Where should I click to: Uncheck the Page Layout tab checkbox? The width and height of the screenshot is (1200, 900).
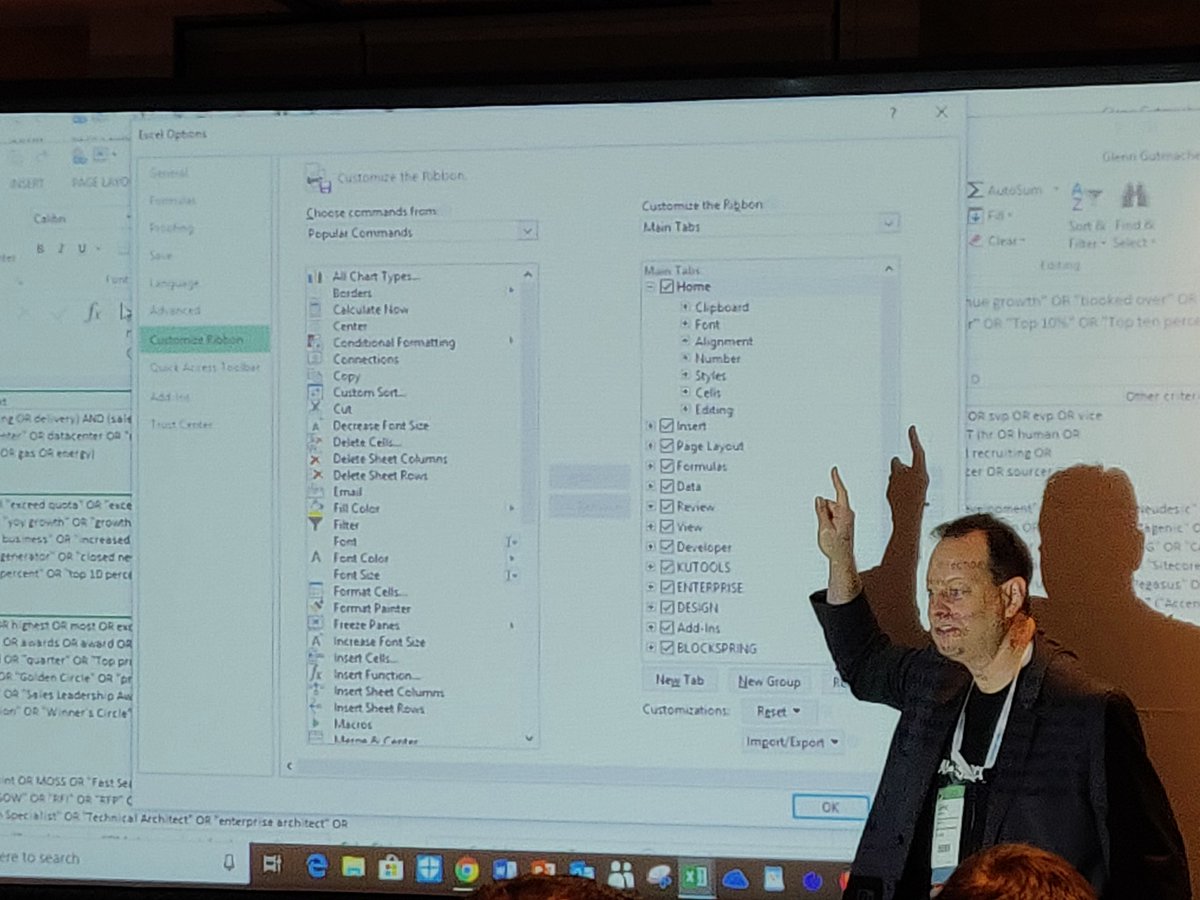pos(667,446)
